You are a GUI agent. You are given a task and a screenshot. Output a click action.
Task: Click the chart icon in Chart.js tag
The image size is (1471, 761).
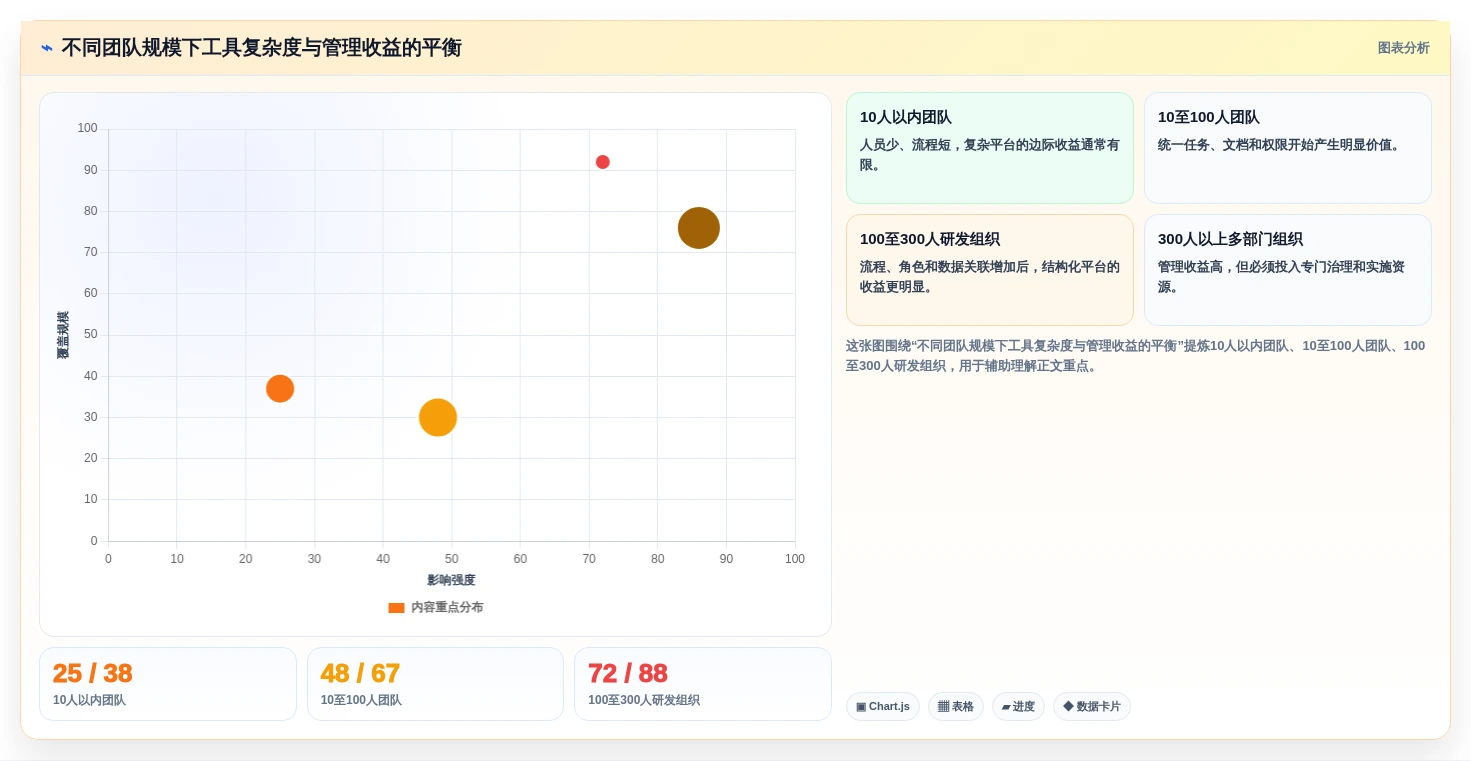point(861,707)
